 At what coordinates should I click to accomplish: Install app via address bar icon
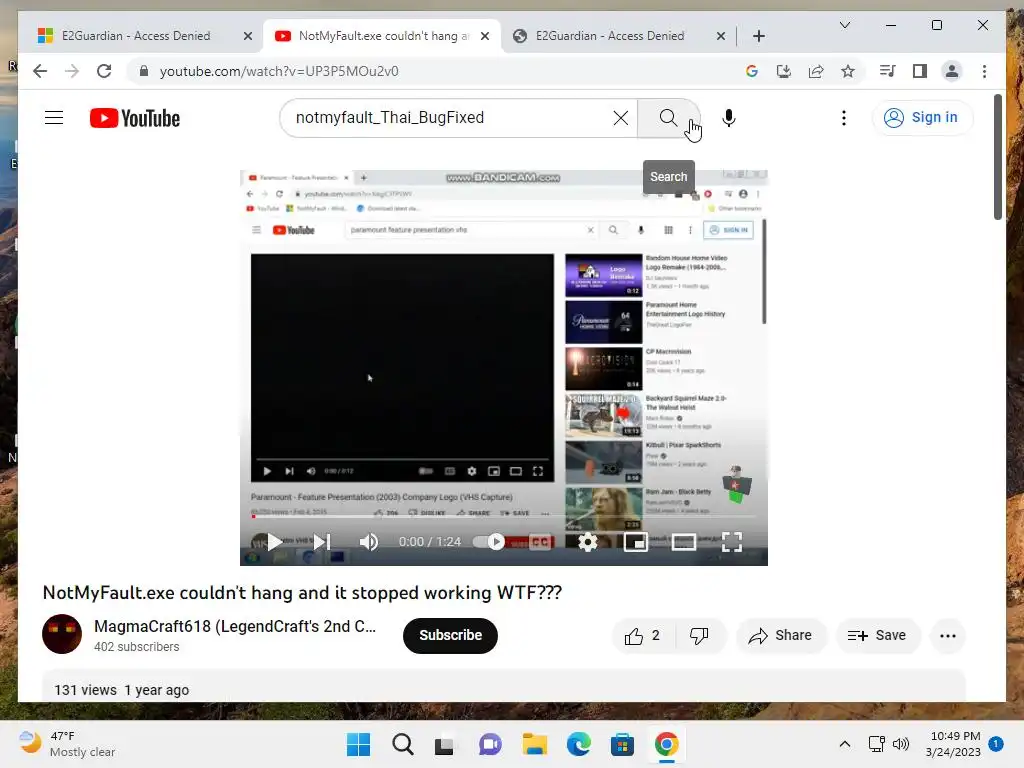point(784,71)
